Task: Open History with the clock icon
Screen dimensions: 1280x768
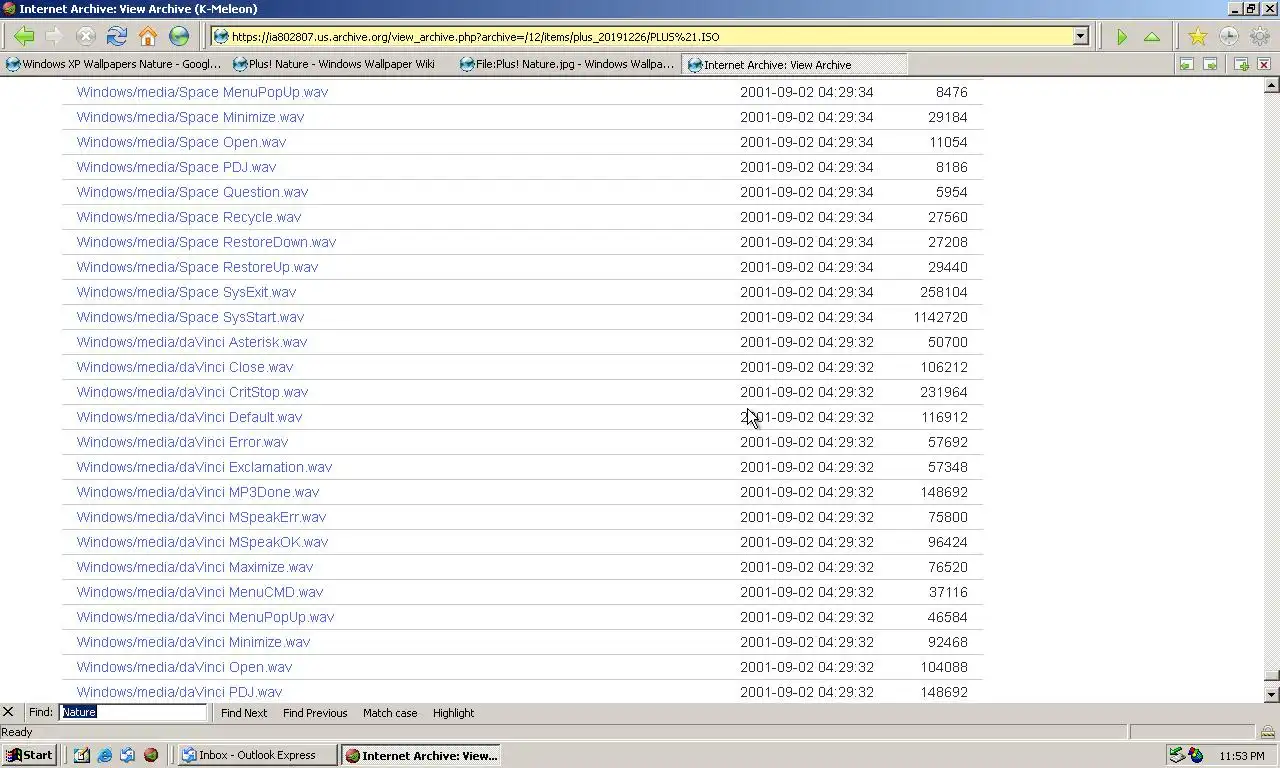Action: click(1228, 37)
